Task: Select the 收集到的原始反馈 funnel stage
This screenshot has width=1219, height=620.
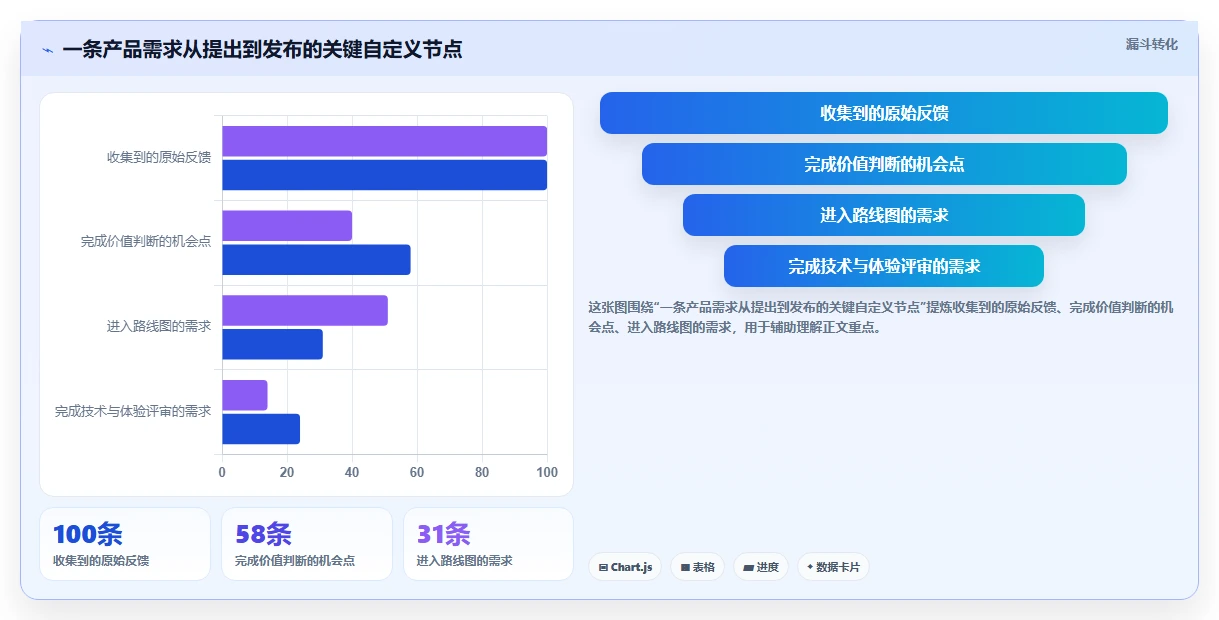Action: click(884, 113)
